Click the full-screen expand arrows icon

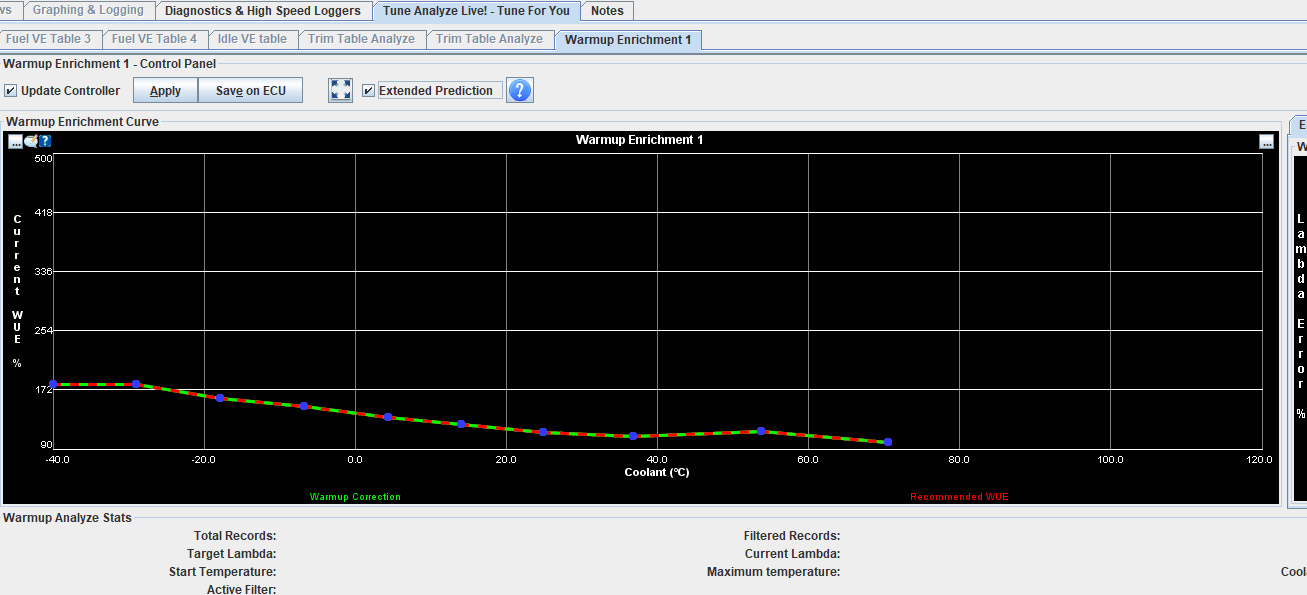point(341,90)
